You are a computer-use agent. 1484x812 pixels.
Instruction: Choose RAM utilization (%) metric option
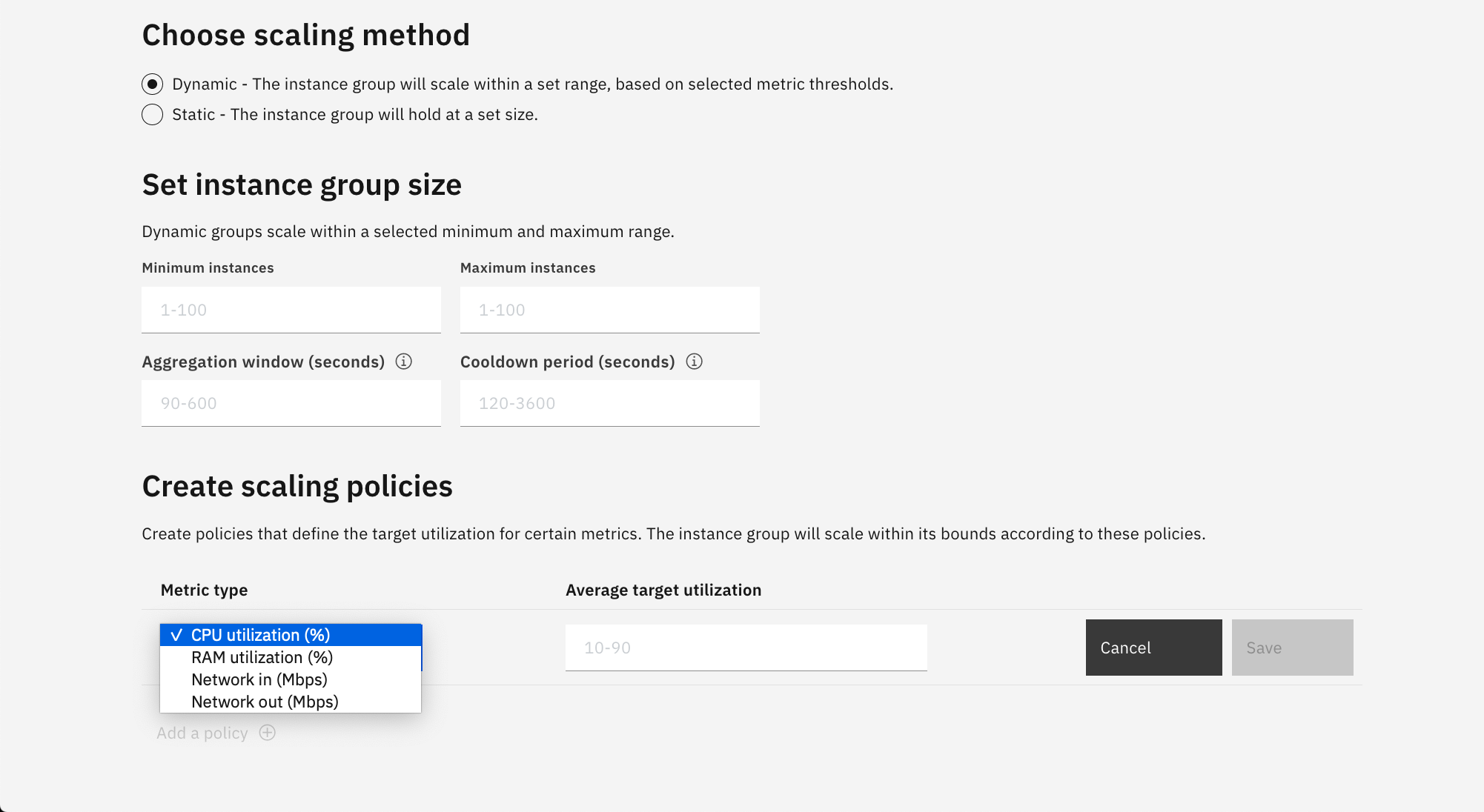coord(262,657)
